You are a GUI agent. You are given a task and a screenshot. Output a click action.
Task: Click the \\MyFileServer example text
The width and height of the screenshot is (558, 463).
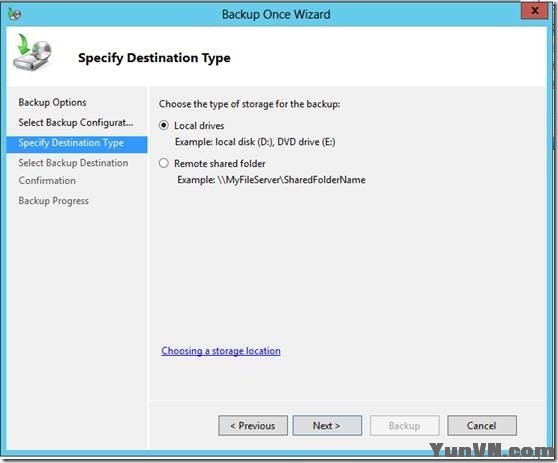pyautogui.click(x=271, y=180)
